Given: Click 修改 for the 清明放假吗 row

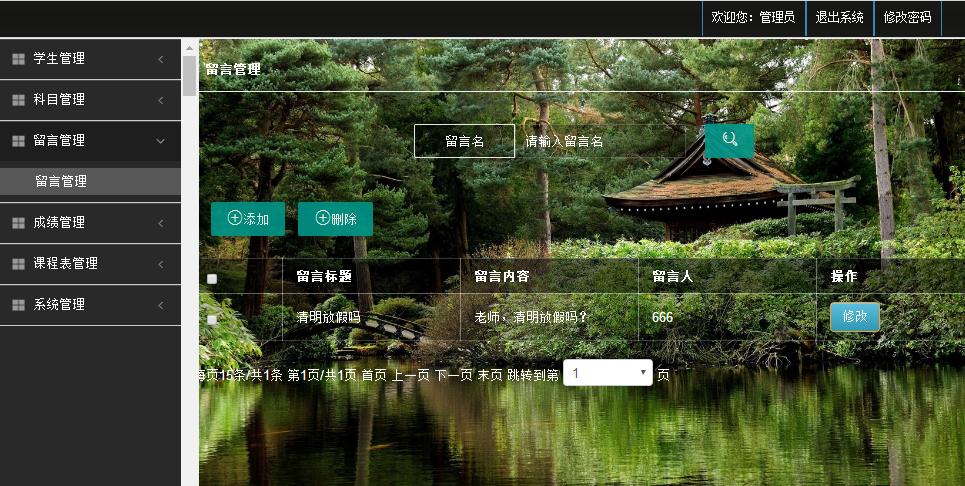Looking at the screenshot, I should coord(855,317).
